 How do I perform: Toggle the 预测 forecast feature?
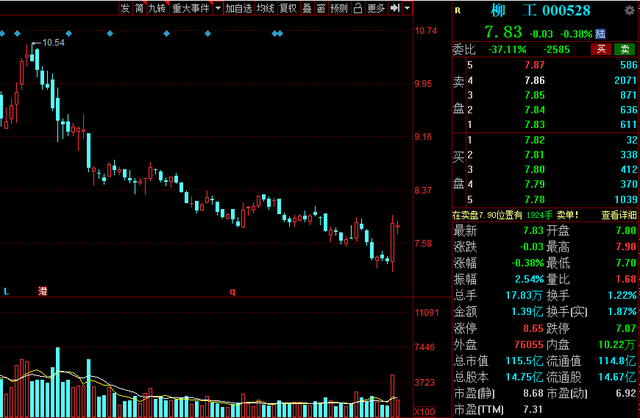point(339,8)
